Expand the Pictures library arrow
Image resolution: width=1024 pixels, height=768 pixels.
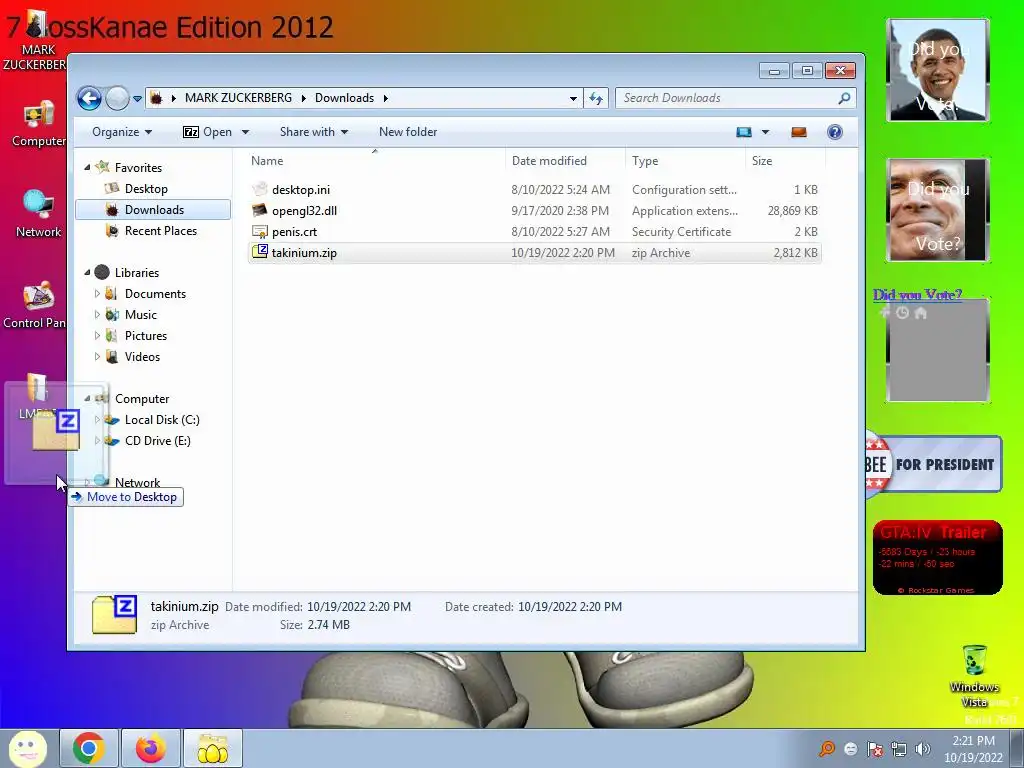pyautogui.click(x=97, y=336)
